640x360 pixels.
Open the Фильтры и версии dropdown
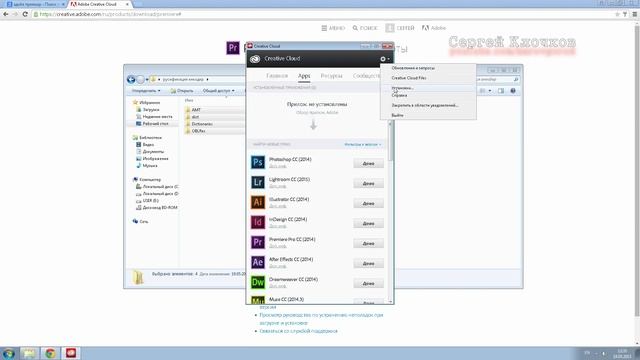(362, 144)
